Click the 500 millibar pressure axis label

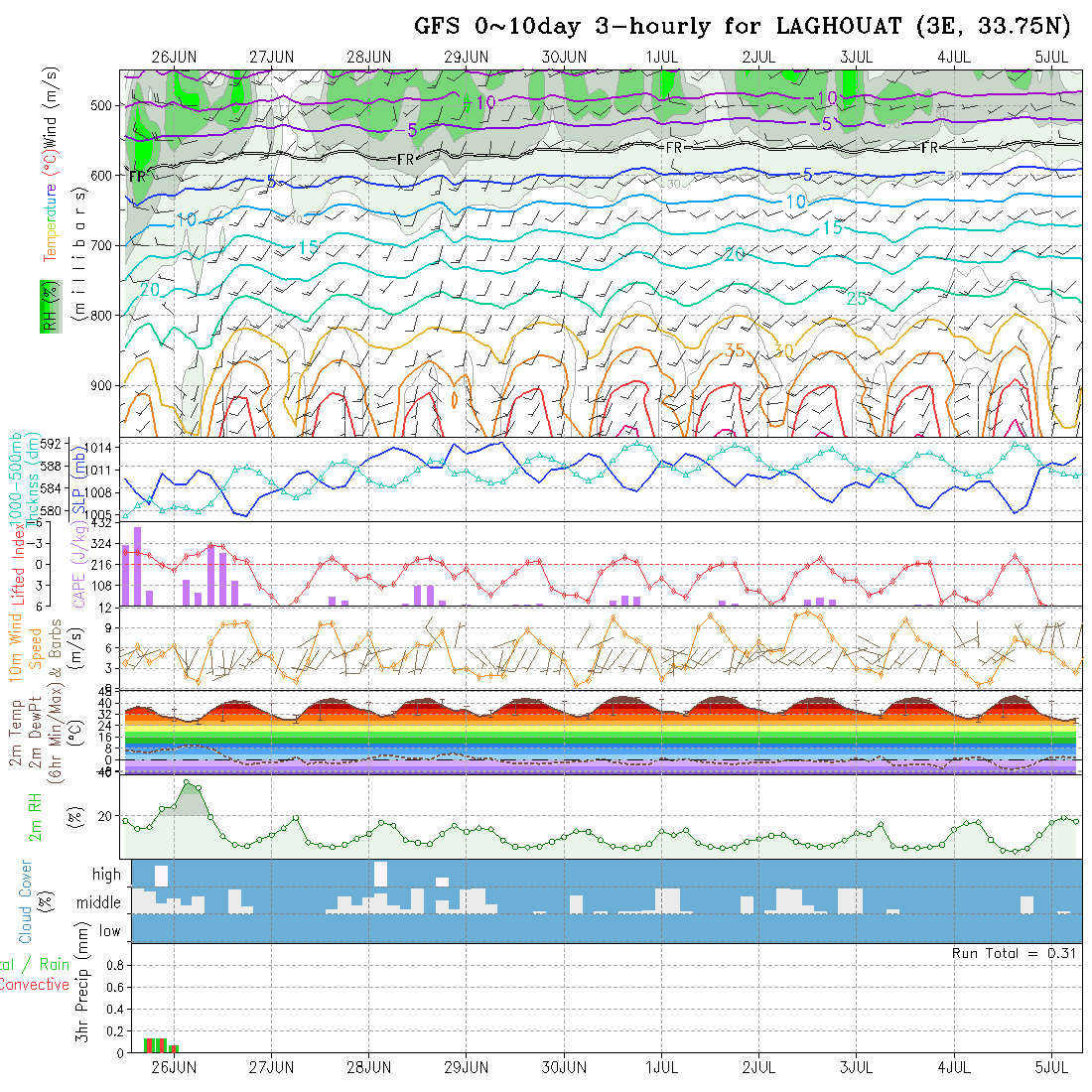coord(103,105)
